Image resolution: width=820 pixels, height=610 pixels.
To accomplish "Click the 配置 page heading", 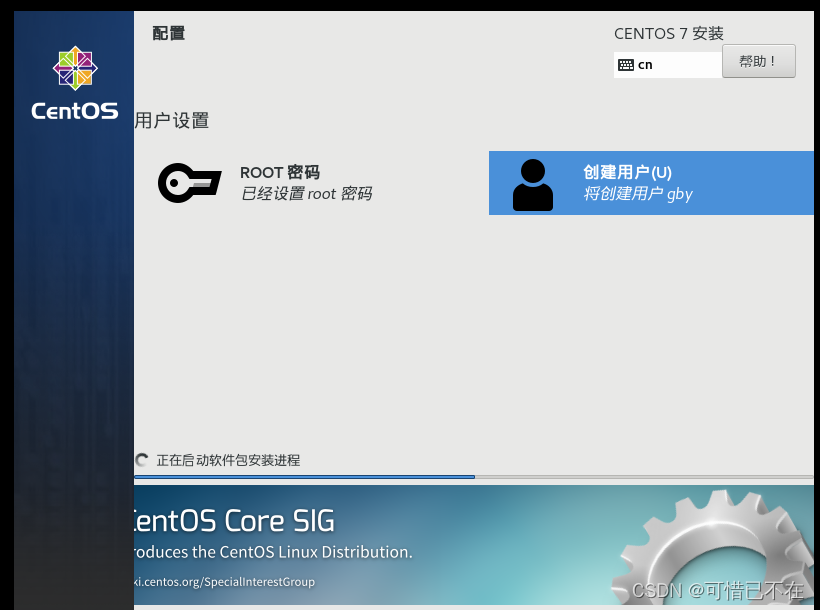I will pos(168,32).
